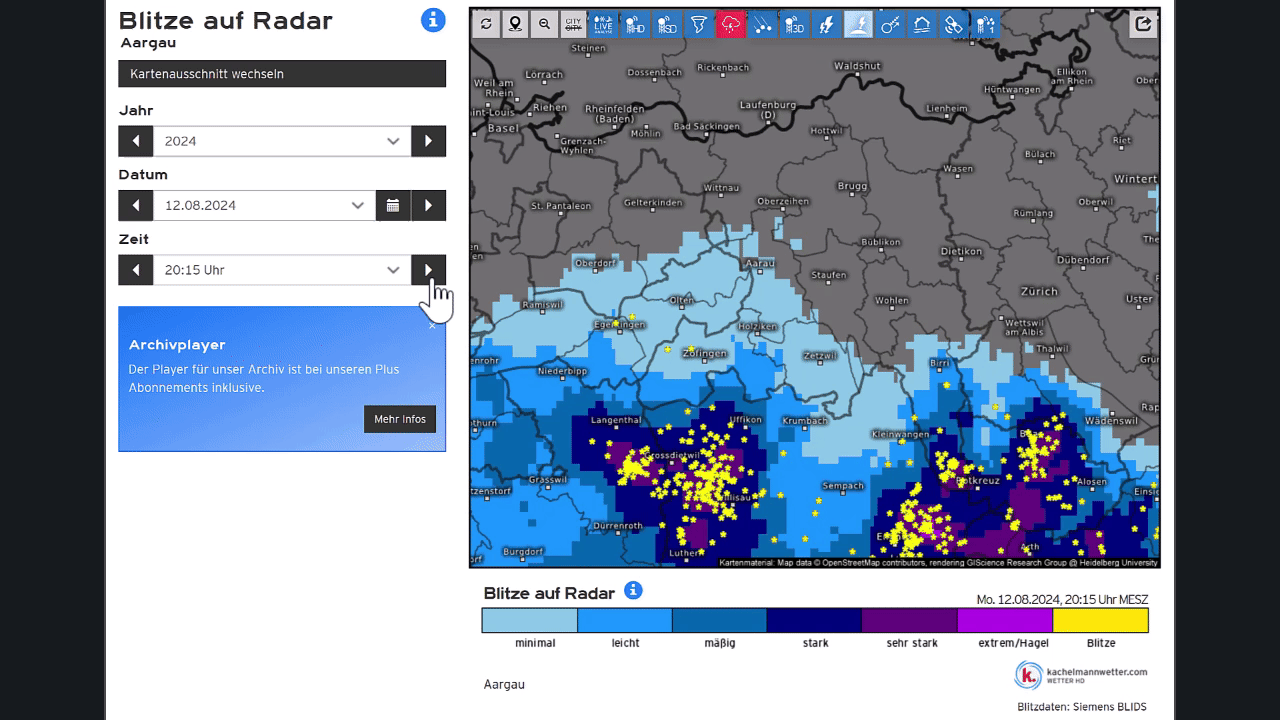Go to previous time step

pos(135,270)
